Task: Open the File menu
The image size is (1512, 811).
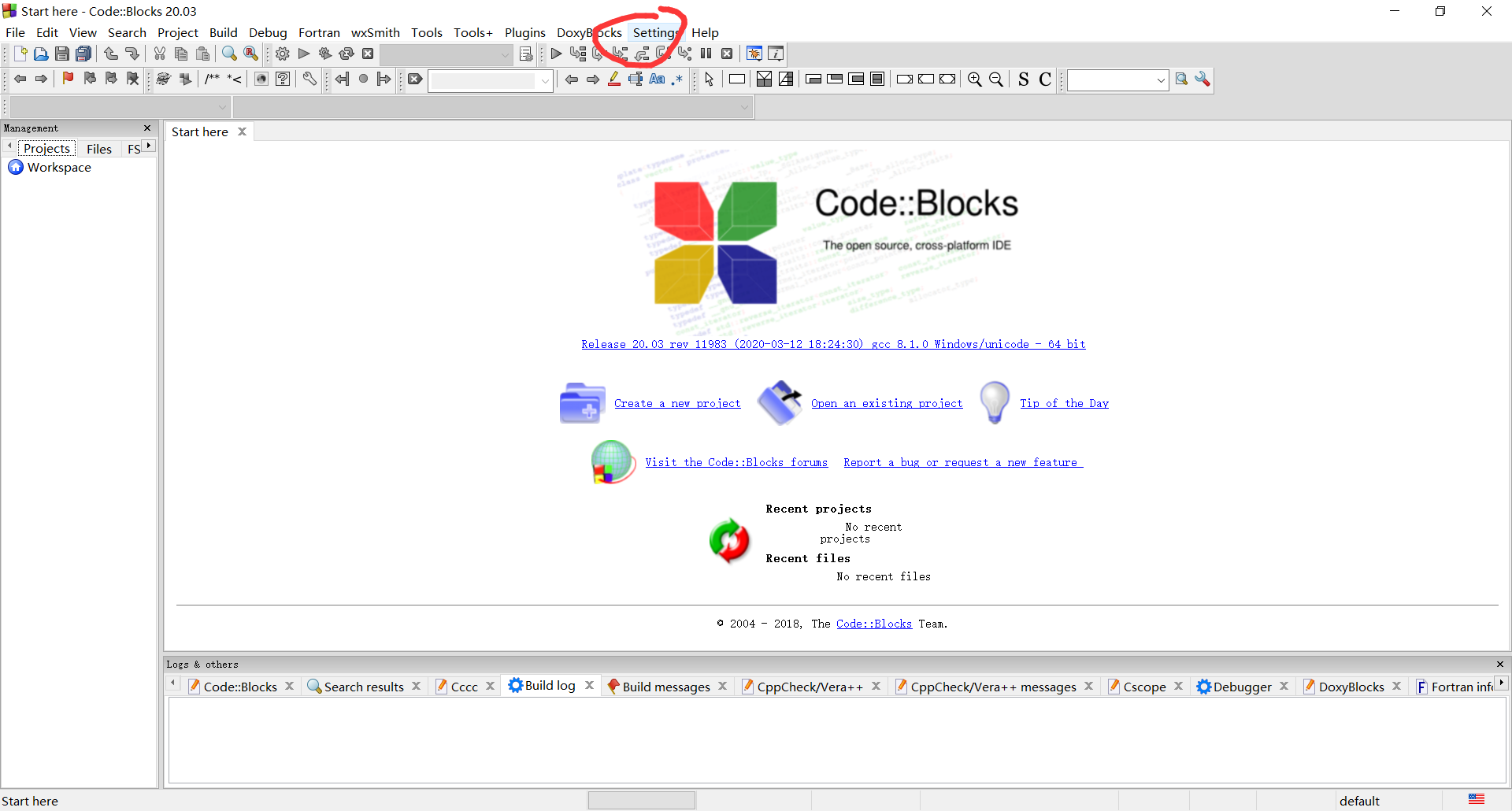Action: click(15, 32)
